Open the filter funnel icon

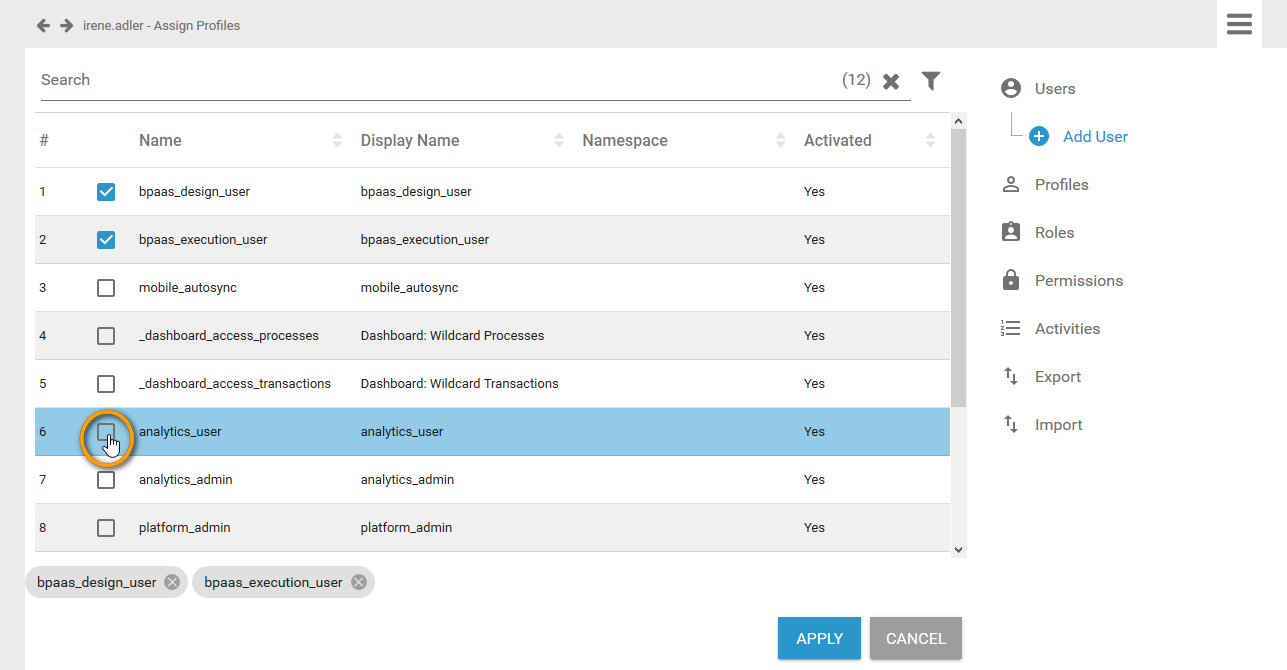[931, 81]
